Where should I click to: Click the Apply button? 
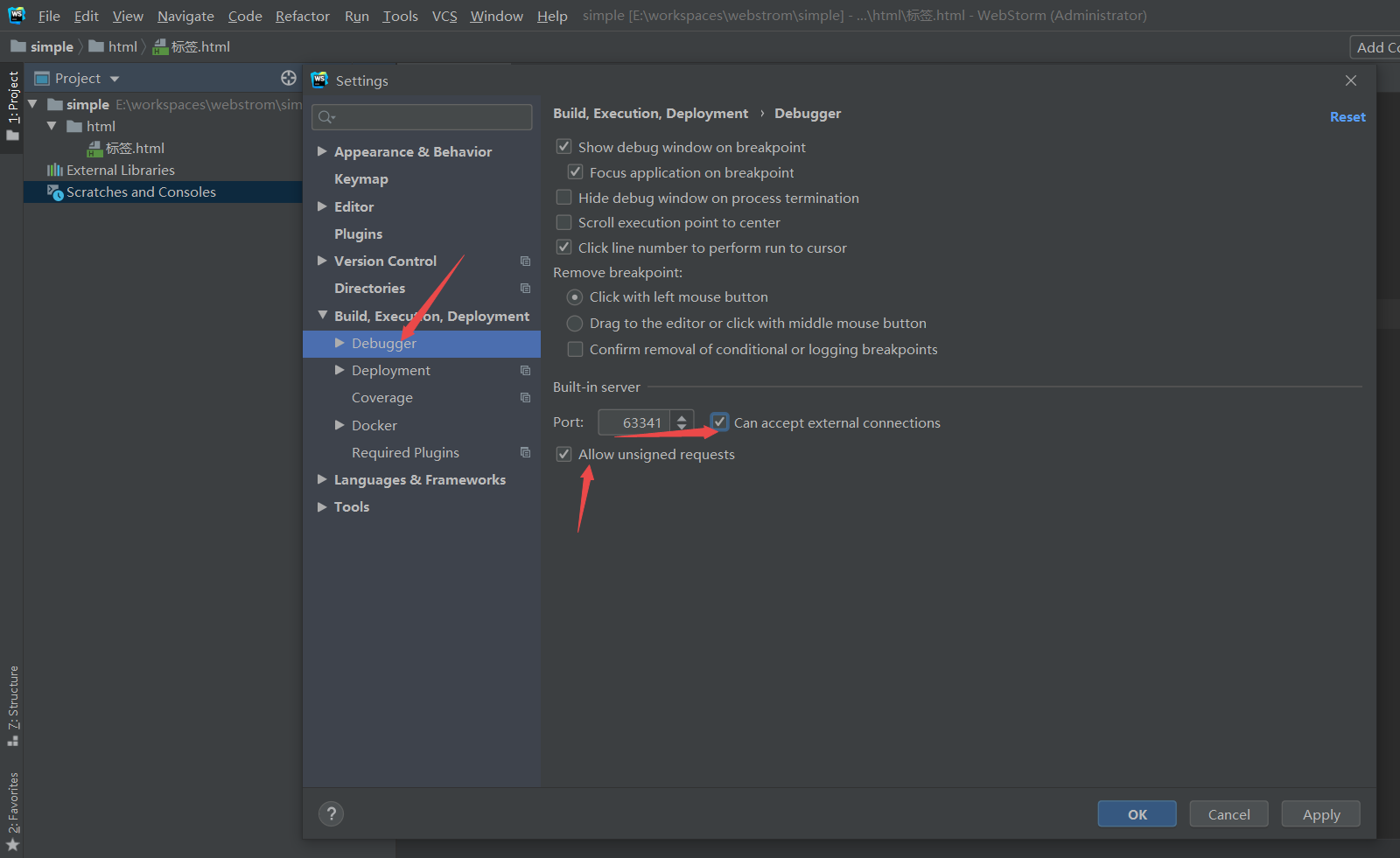(1320, 813)
